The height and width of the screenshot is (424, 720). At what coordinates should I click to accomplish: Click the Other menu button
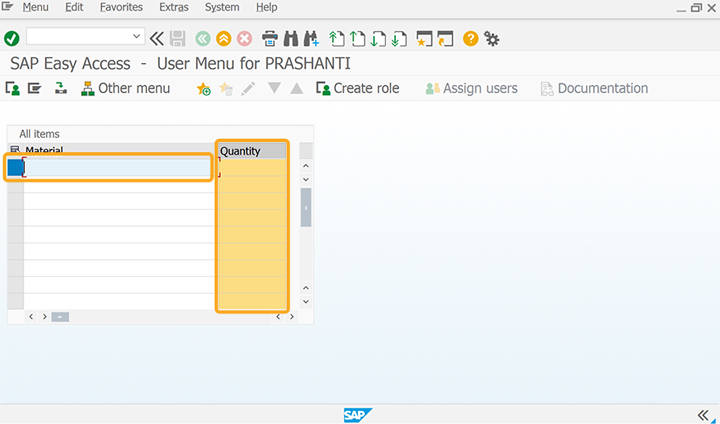tap(125, 88)
